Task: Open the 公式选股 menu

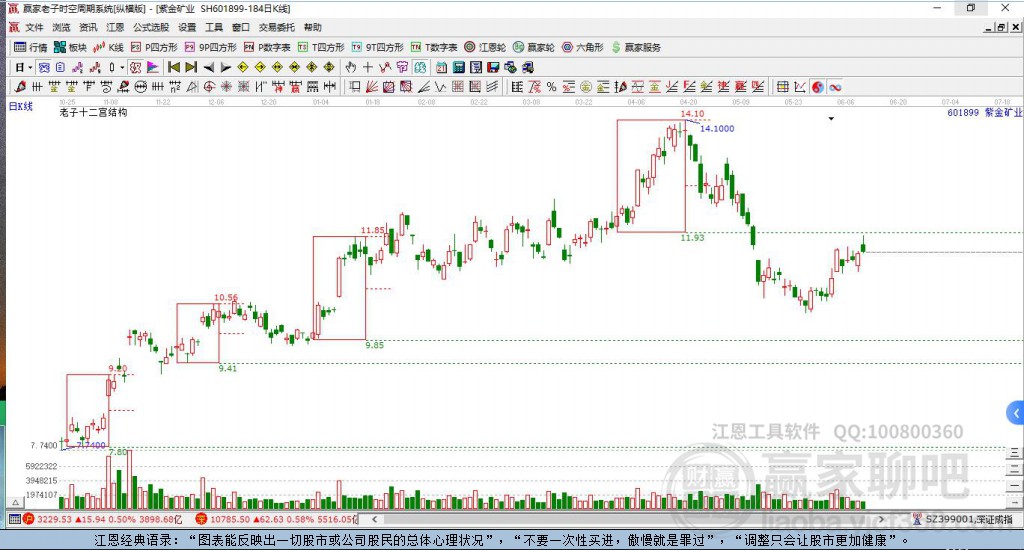Action: pos(151,27)
